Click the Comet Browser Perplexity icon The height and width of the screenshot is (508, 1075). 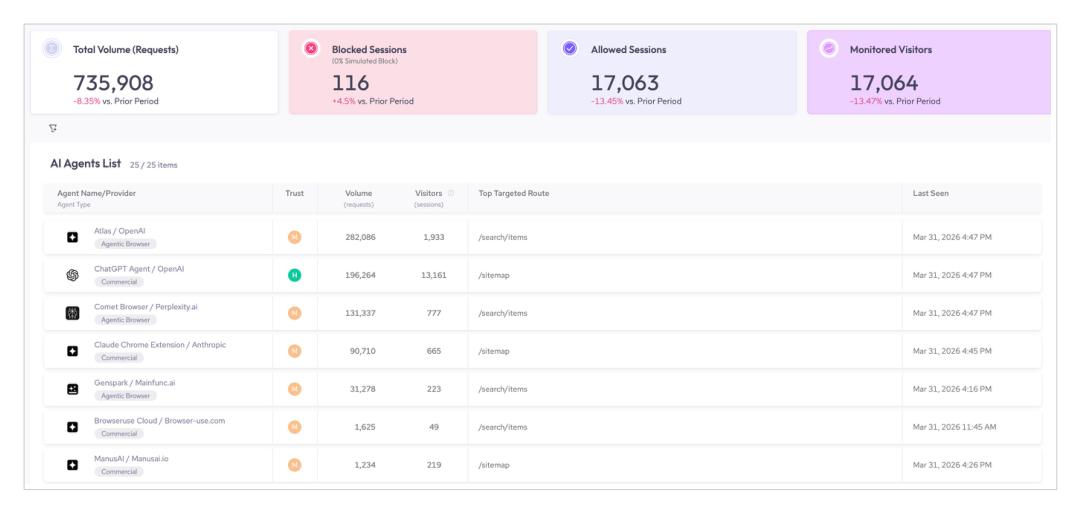coord(72,313)
